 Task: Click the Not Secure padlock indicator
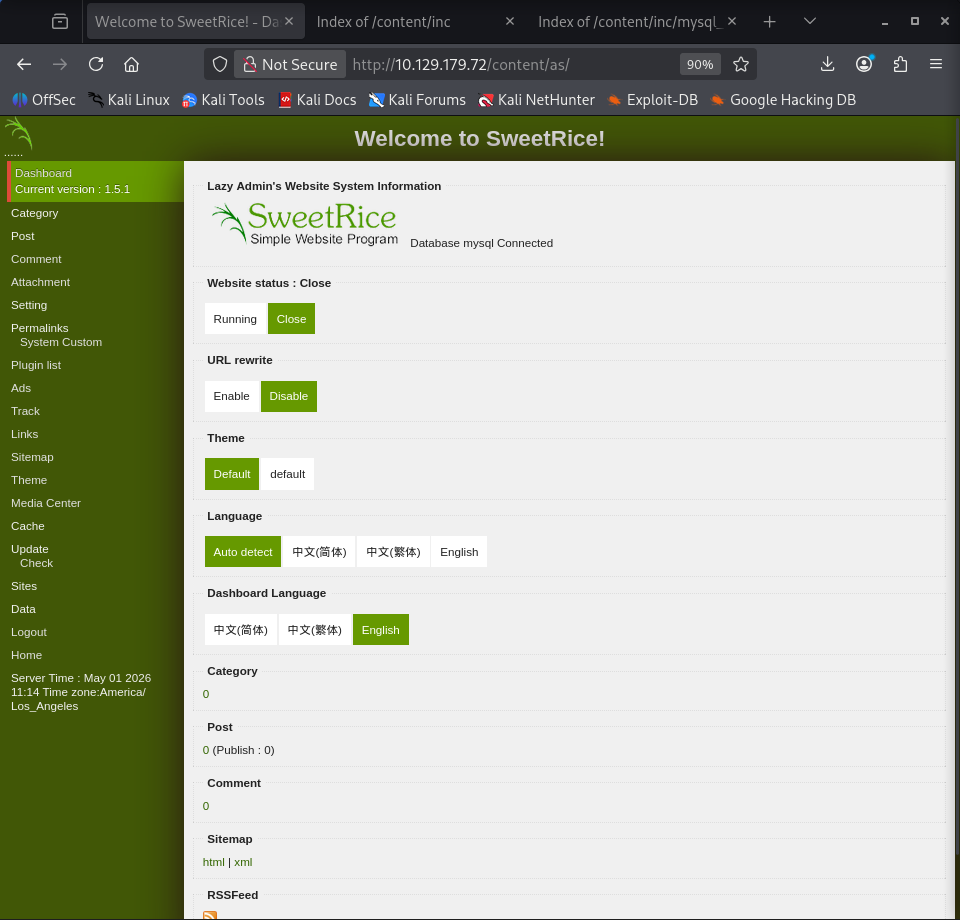[290, 64]
